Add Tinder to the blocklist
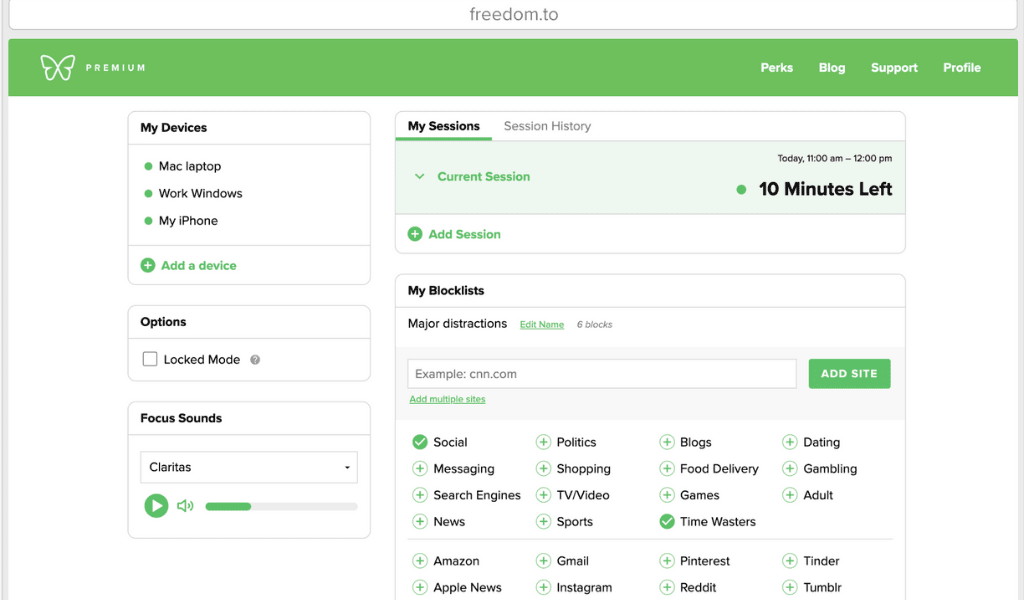1024x600 pixels. 790,561
